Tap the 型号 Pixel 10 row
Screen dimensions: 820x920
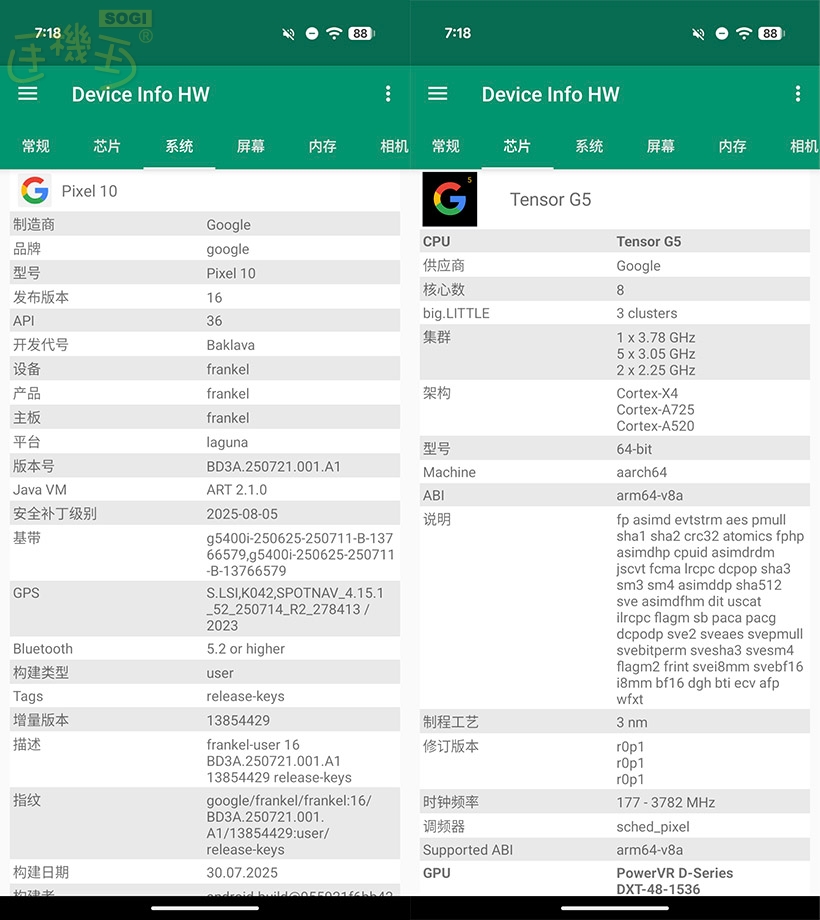tap(205, 273)
